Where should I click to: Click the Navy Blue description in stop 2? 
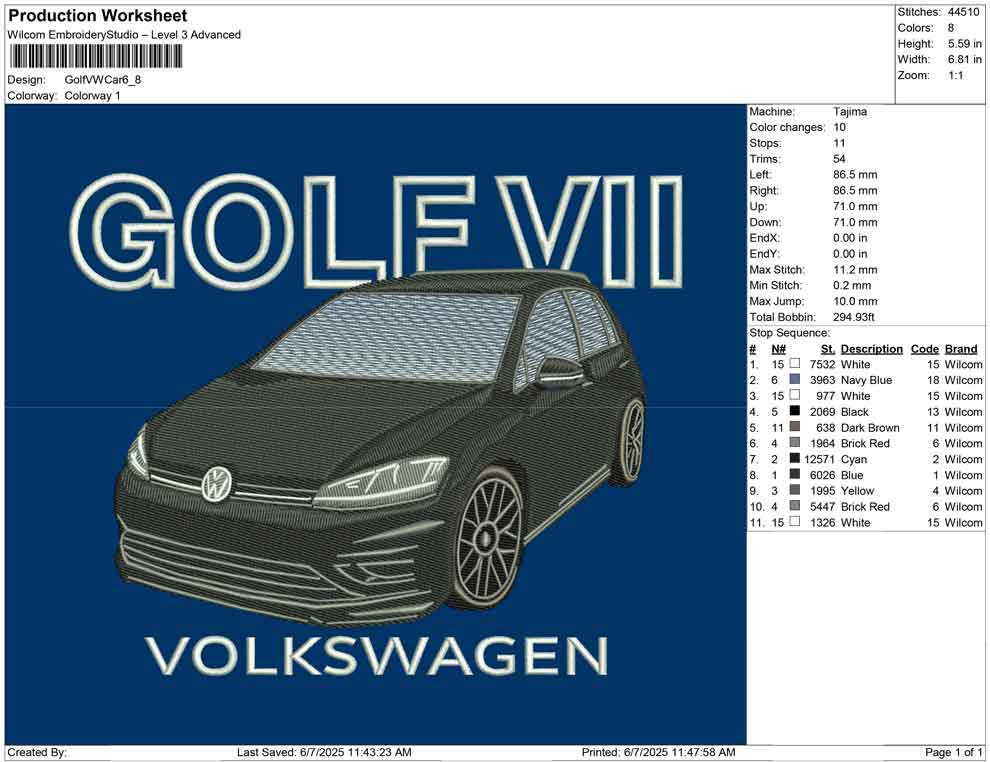(x=866, y=380)
